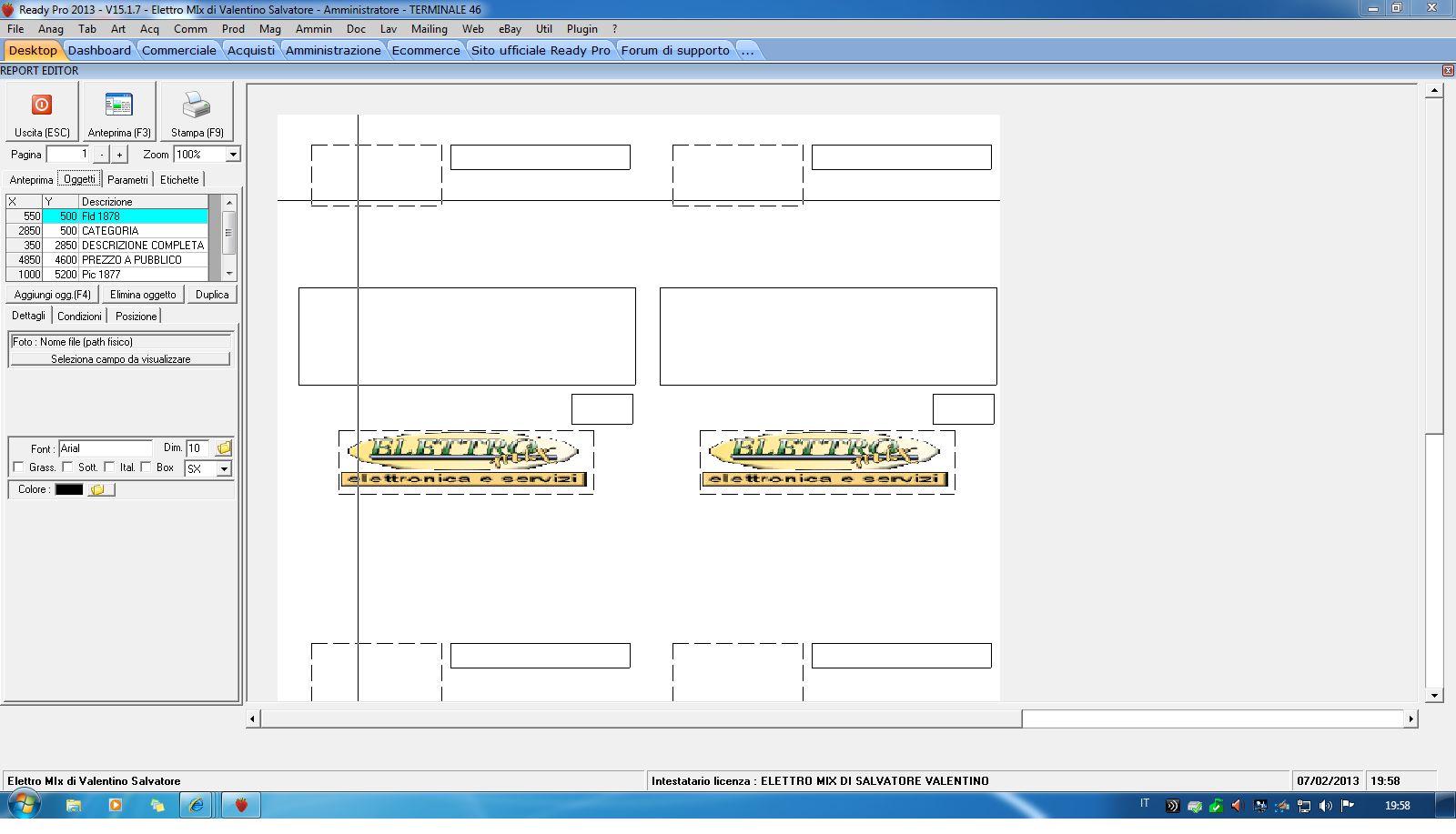Open the Mag menu

(270, 29)
